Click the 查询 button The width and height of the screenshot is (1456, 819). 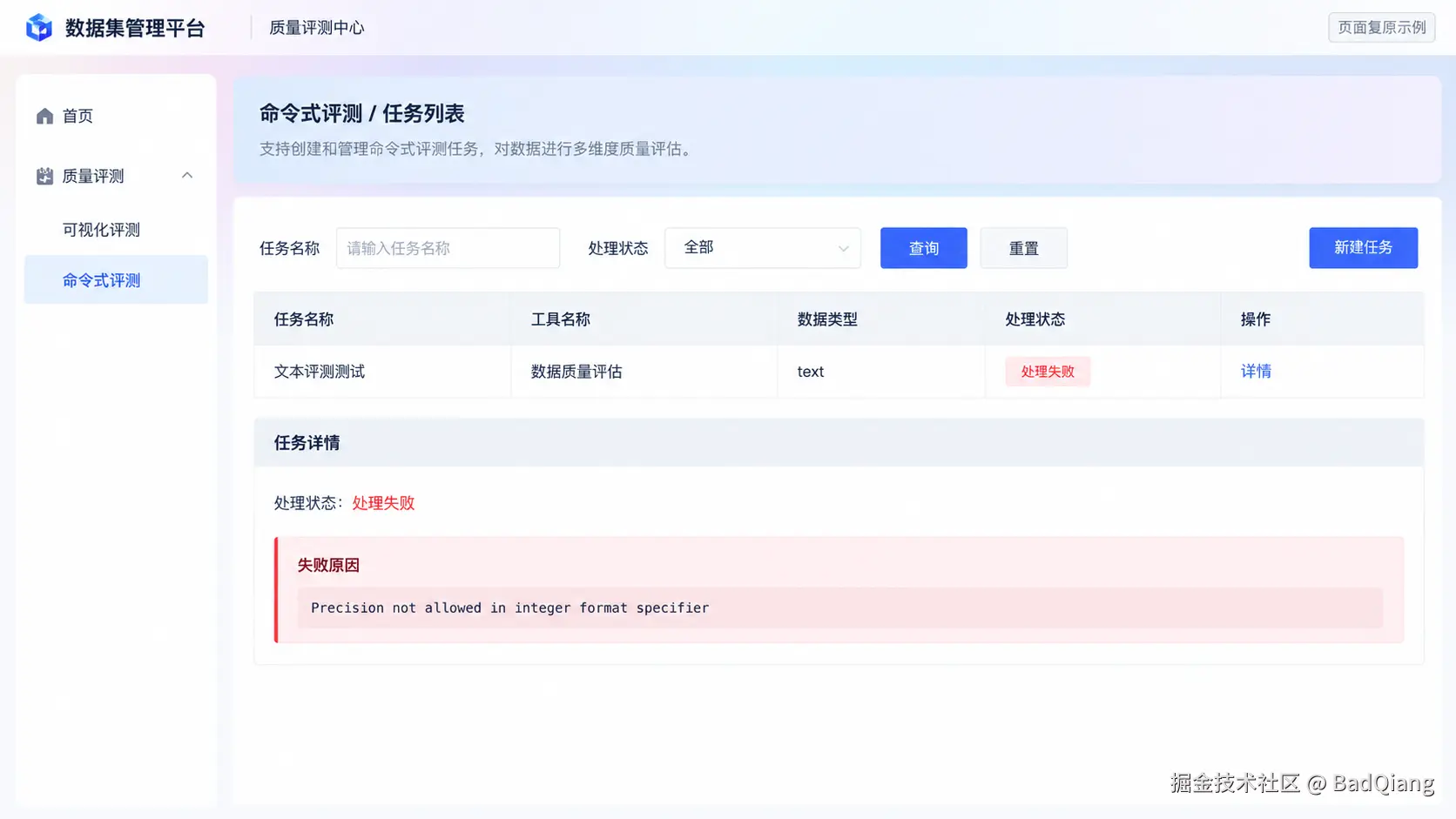coord(924,248)
